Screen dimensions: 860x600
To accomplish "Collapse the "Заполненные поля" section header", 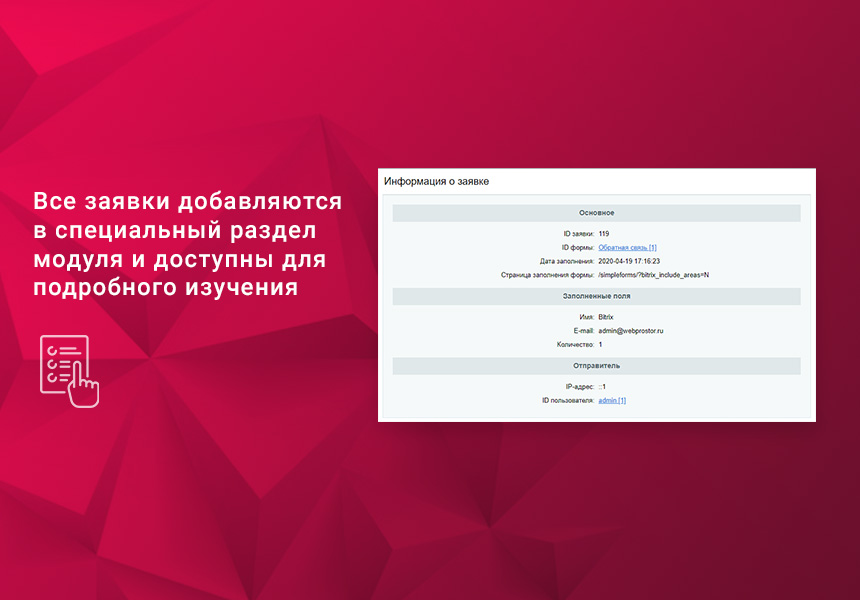I will point(595,295).
